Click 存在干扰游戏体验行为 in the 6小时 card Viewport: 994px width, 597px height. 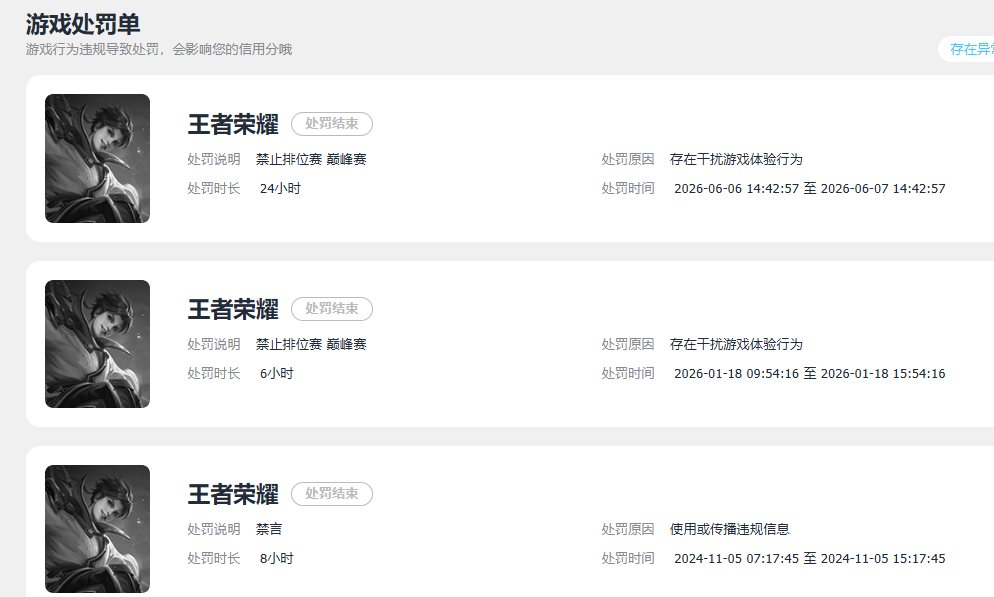point(736,344)
